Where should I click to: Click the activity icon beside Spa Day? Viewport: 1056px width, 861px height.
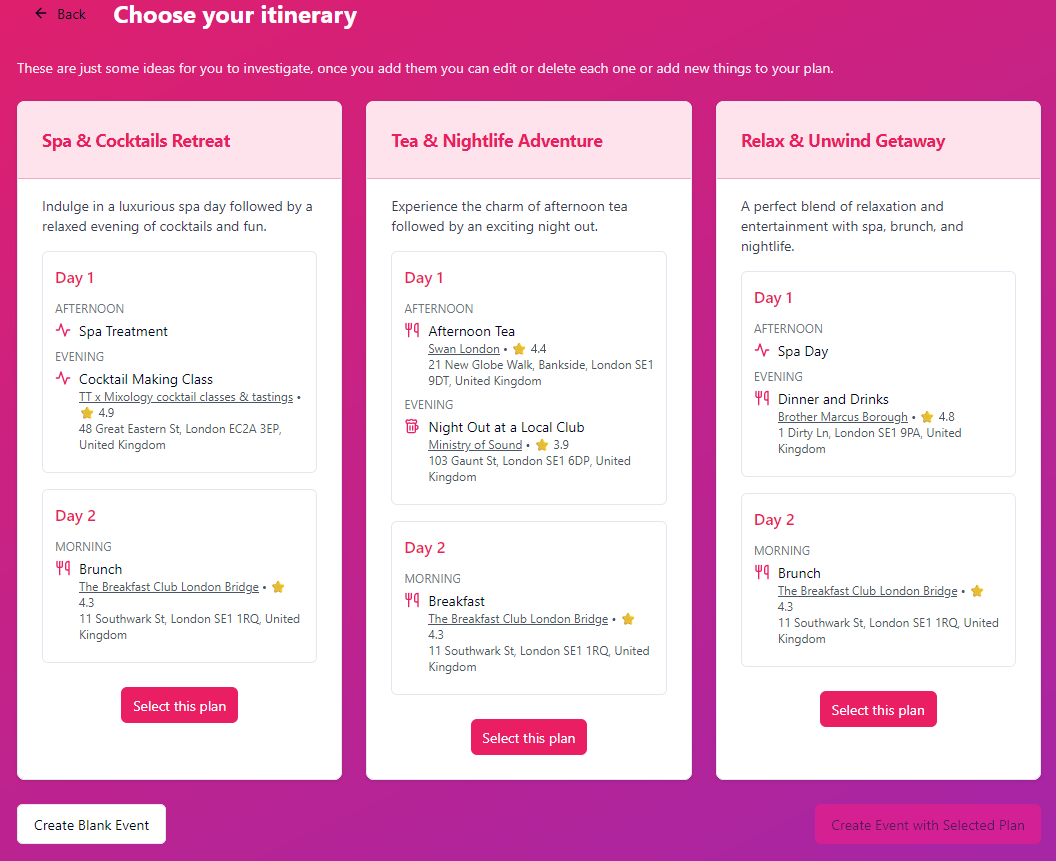762,350
